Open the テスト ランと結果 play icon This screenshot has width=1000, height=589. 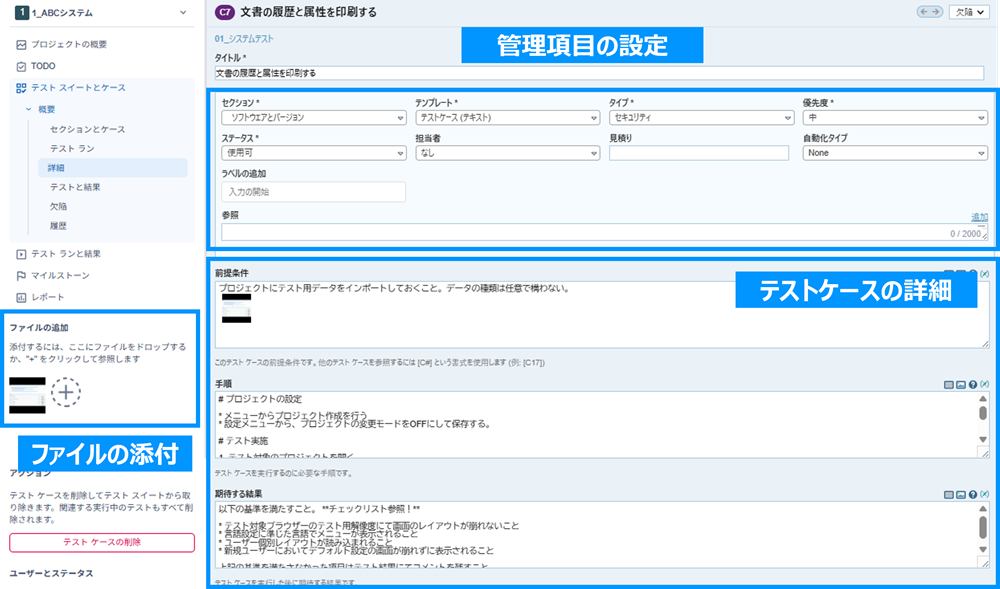pos(21,254)
